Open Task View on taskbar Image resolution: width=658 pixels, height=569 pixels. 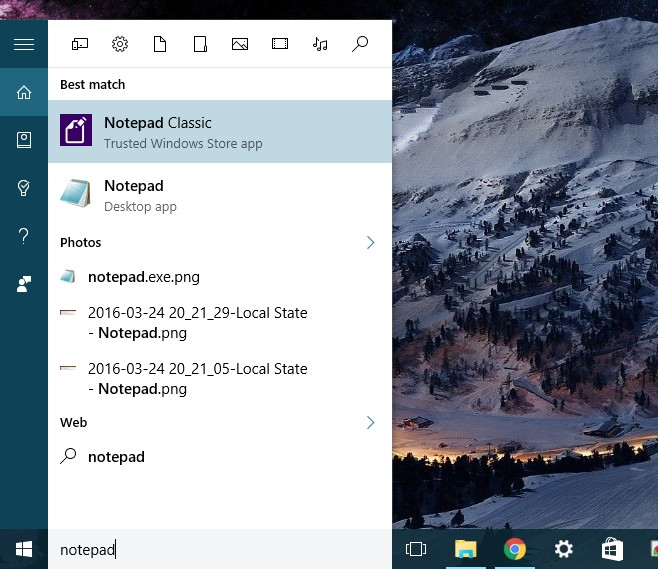(416, 549)
